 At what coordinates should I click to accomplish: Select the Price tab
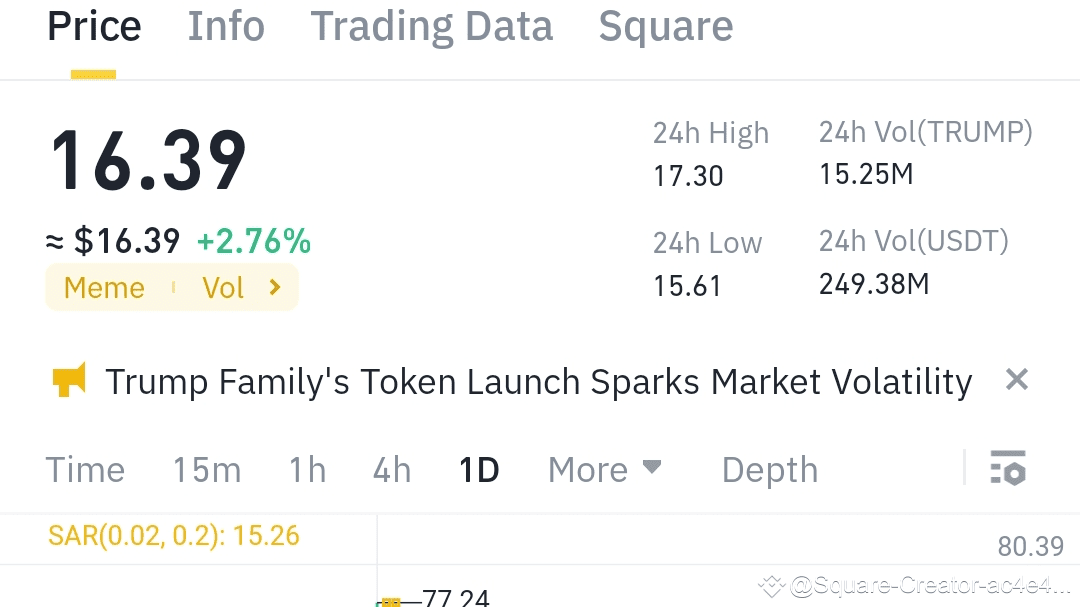click(94, 27)
